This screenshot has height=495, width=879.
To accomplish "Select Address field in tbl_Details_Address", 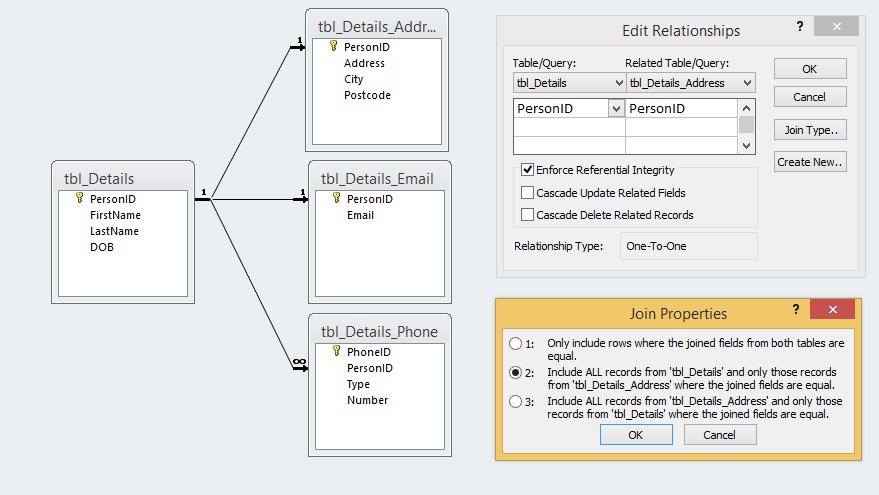I will pos(364,63).
